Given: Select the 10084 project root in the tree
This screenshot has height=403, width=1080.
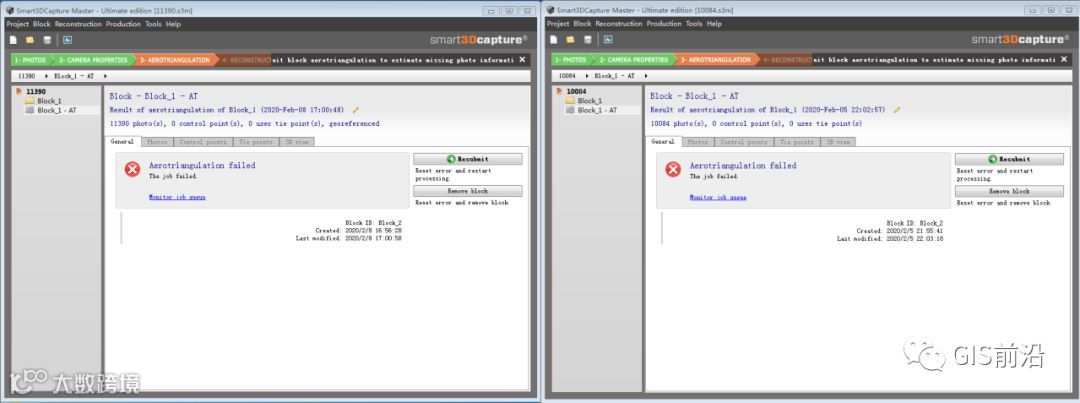Looking at the screenshot, I should [577, 92].
